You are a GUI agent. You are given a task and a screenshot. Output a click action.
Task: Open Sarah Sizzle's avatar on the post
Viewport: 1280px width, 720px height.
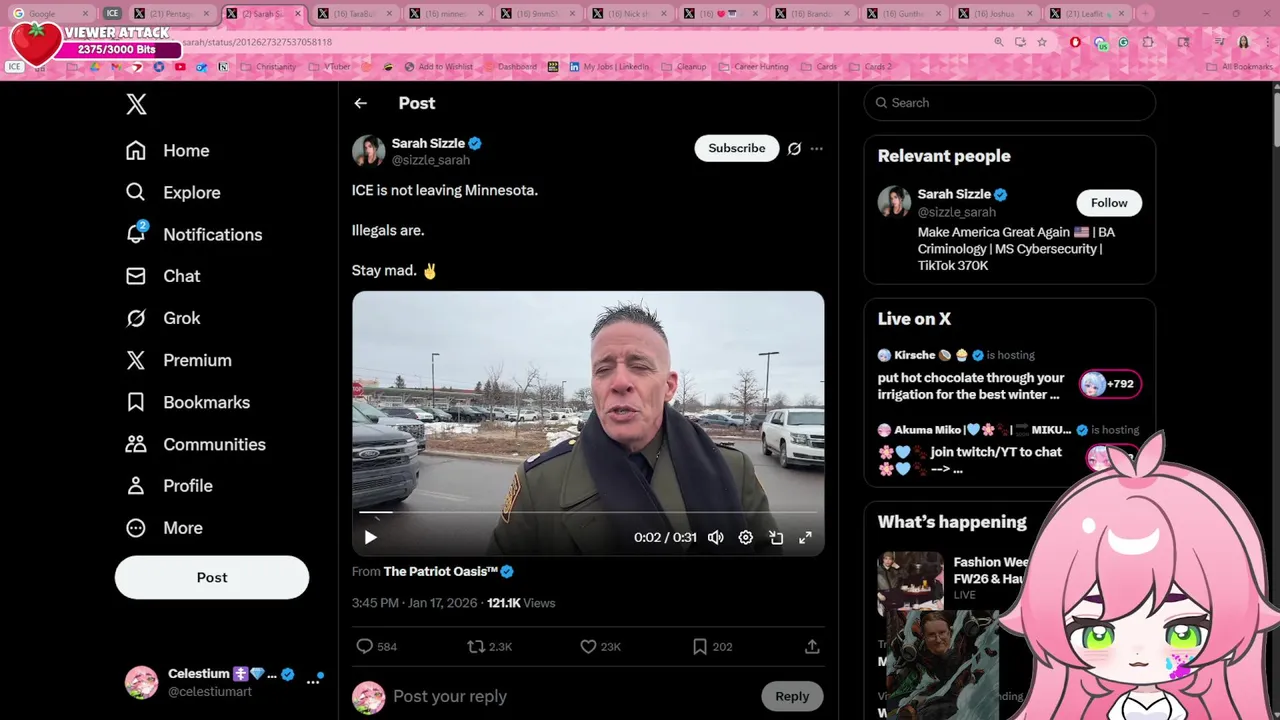368,151
